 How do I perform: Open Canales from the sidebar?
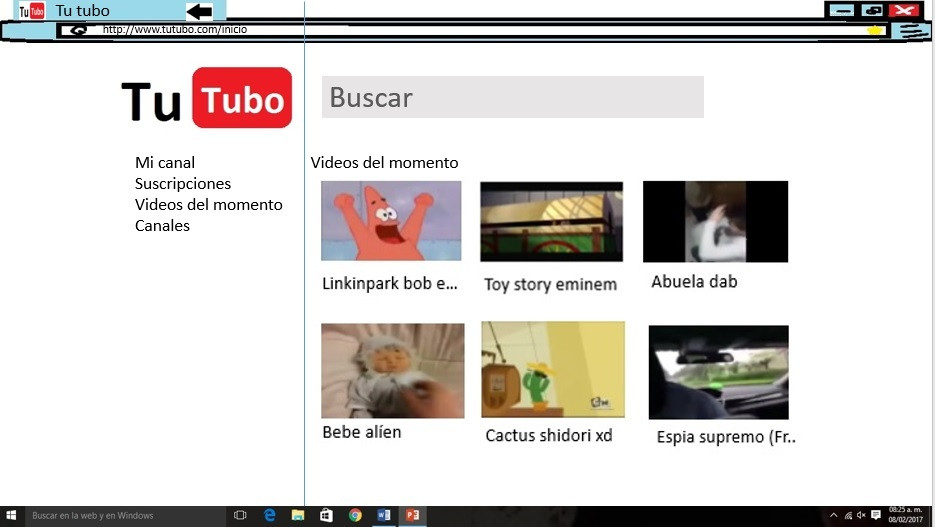pos(162,225)
